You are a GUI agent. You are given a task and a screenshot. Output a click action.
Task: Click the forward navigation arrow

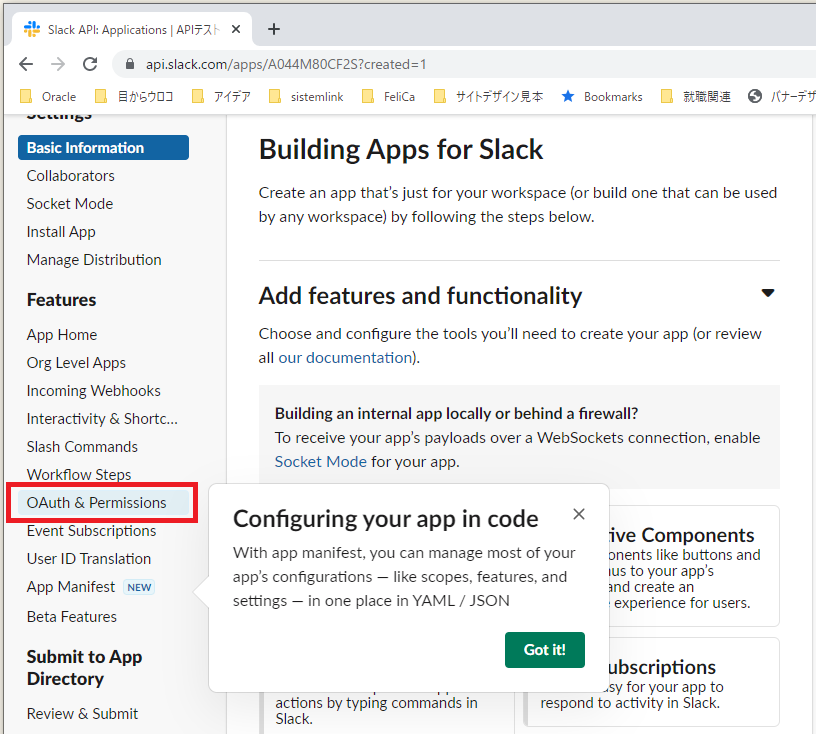58,62
